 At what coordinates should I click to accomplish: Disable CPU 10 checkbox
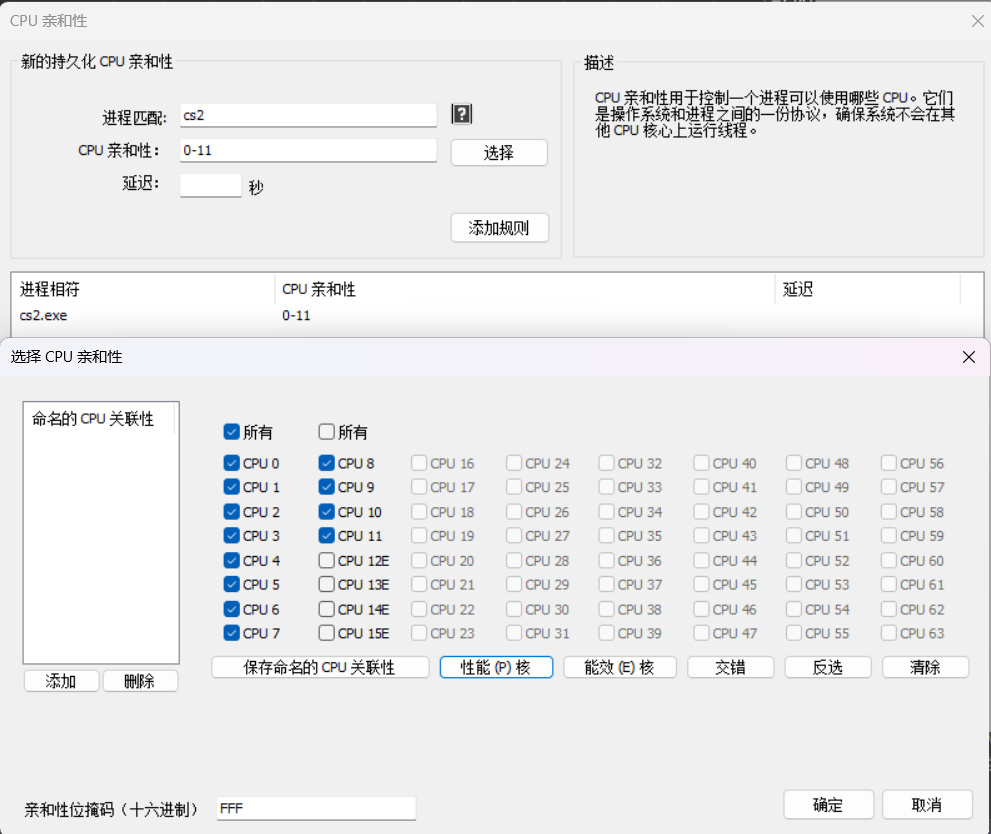click(x=326, y=512)
